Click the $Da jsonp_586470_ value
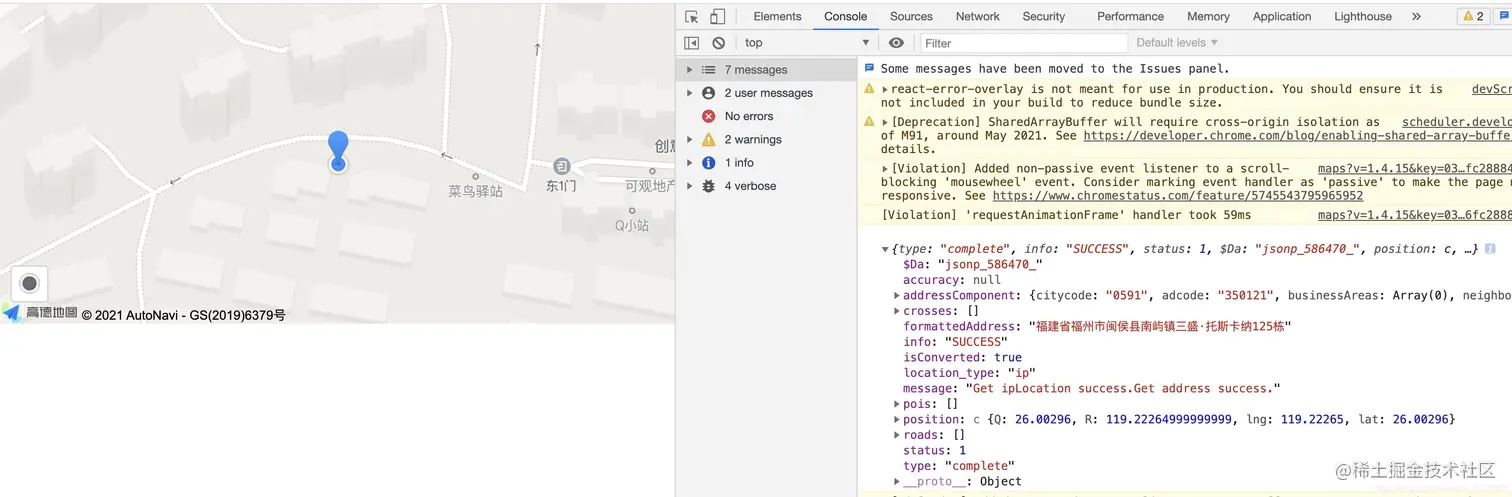 [989, 264]
